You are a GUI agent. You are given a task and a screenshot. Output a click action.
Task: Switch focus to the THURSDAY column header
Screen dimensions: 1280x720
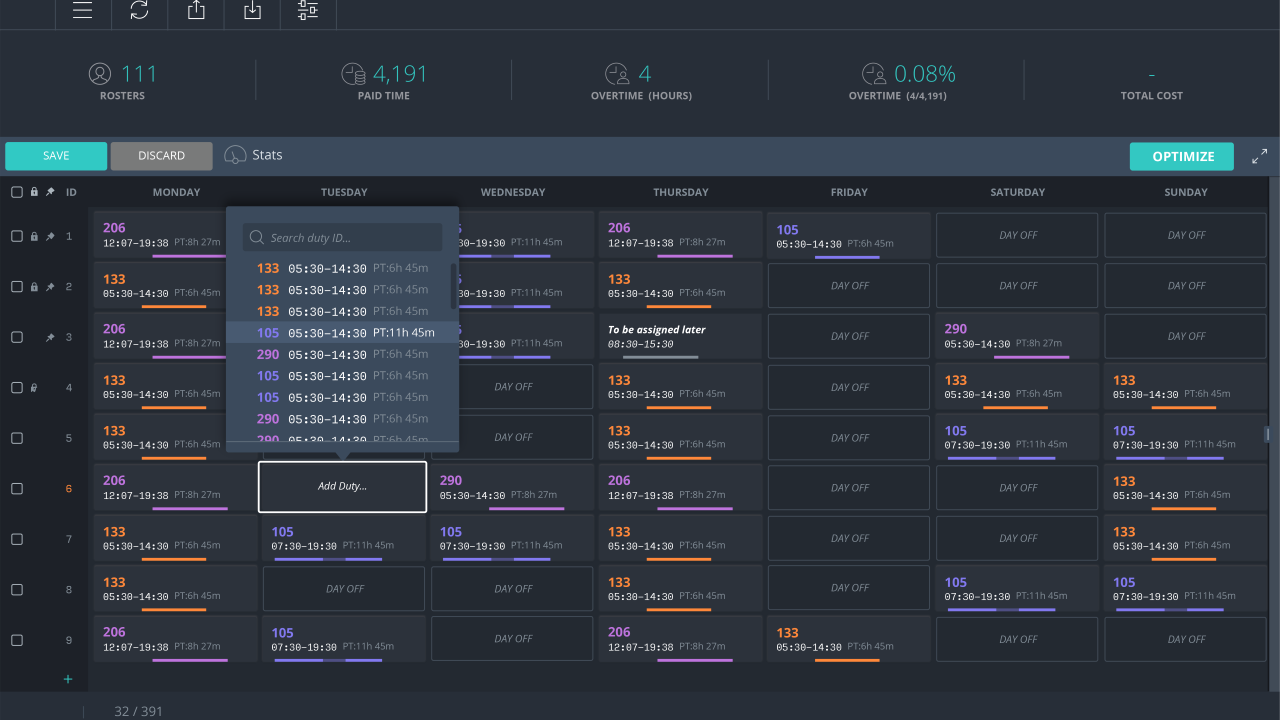pos(681,191)
